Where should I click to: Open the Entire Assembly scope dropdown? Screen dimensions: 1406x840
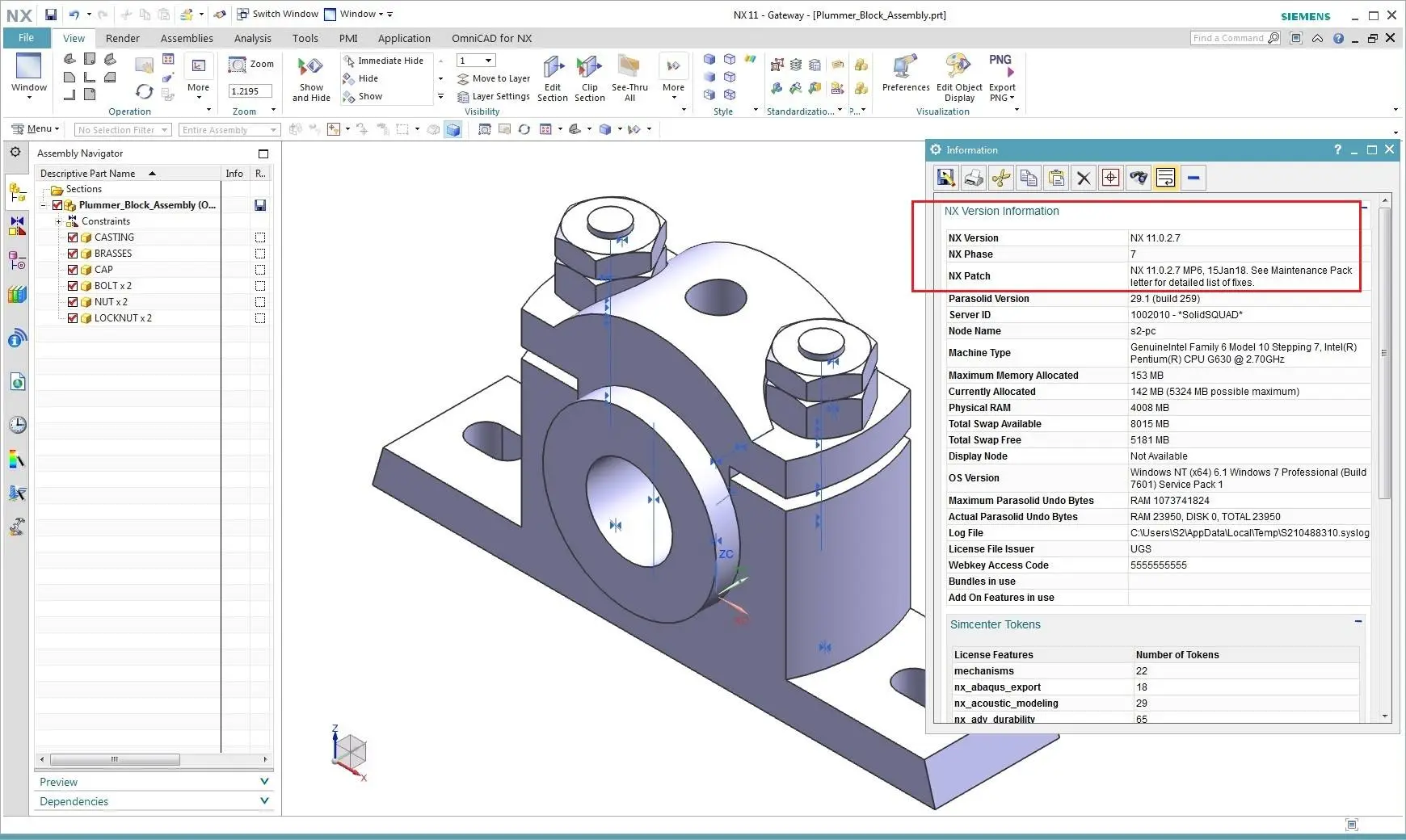pos(229,130)
